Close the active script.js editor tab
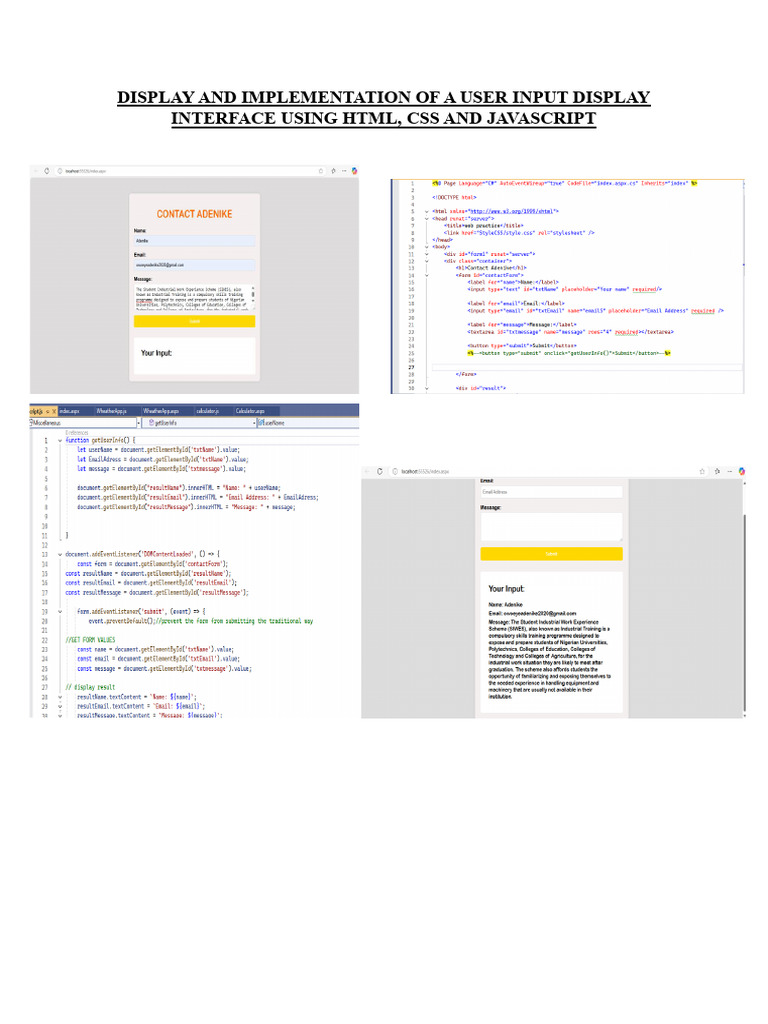Screen dimensions: 768x1024 [53, 411]
